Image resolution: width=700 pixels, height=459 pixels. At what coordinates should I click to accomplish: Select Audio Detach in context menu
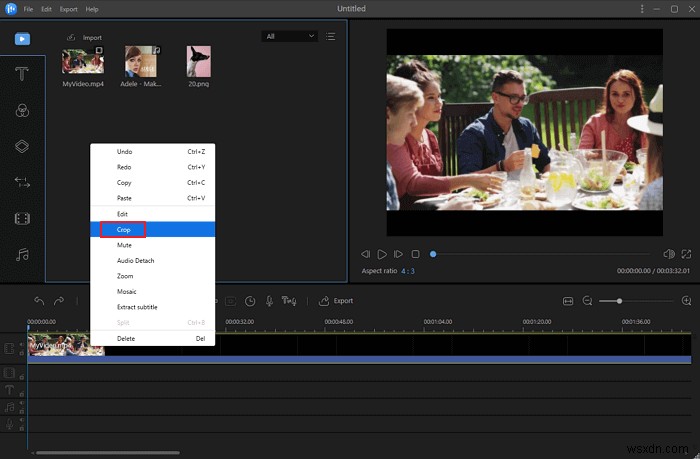[x=135, y=260]
